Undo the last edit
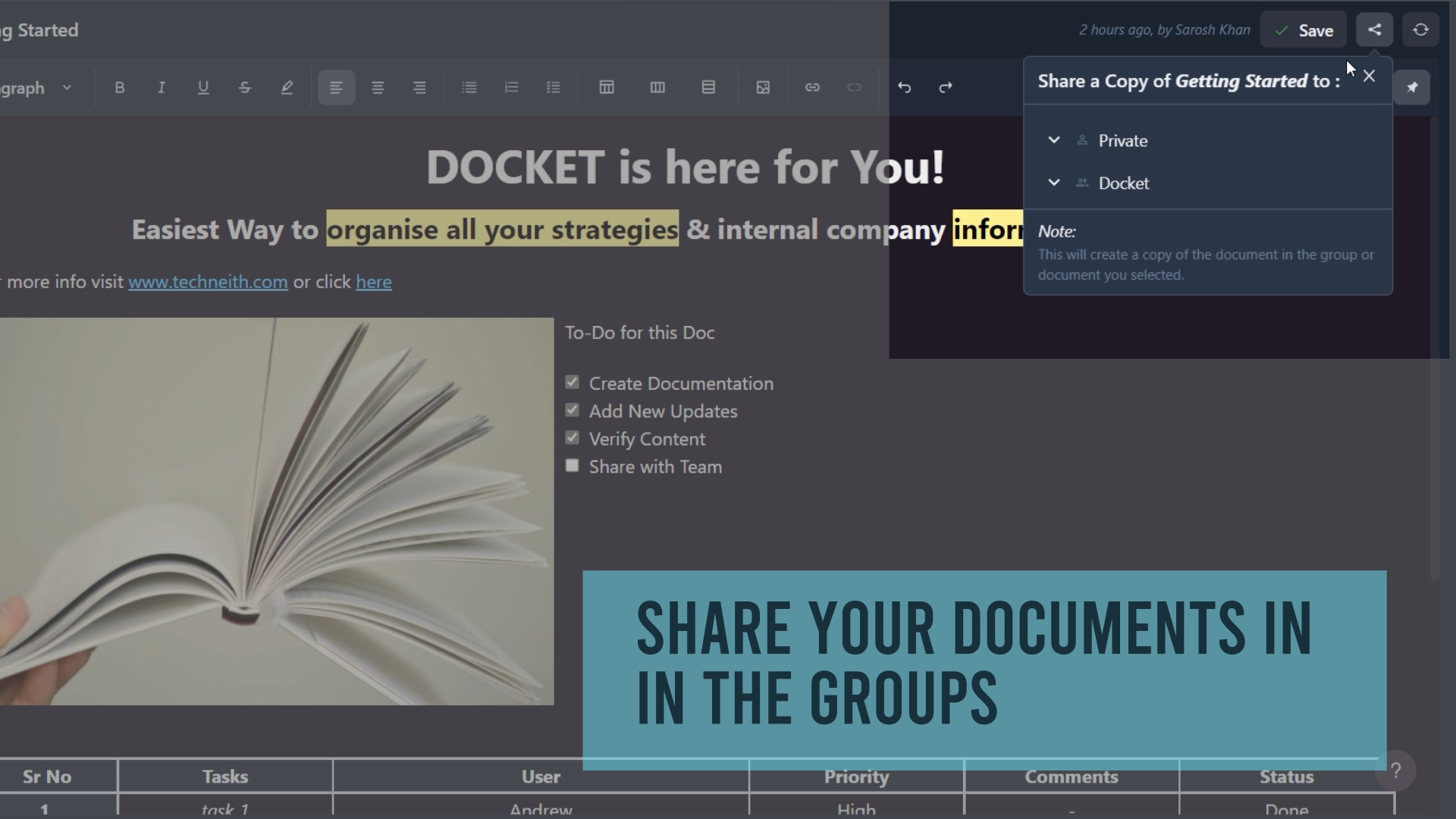Image resolution: width=1456 pixels, height=819 pixels. coord(904,87)
